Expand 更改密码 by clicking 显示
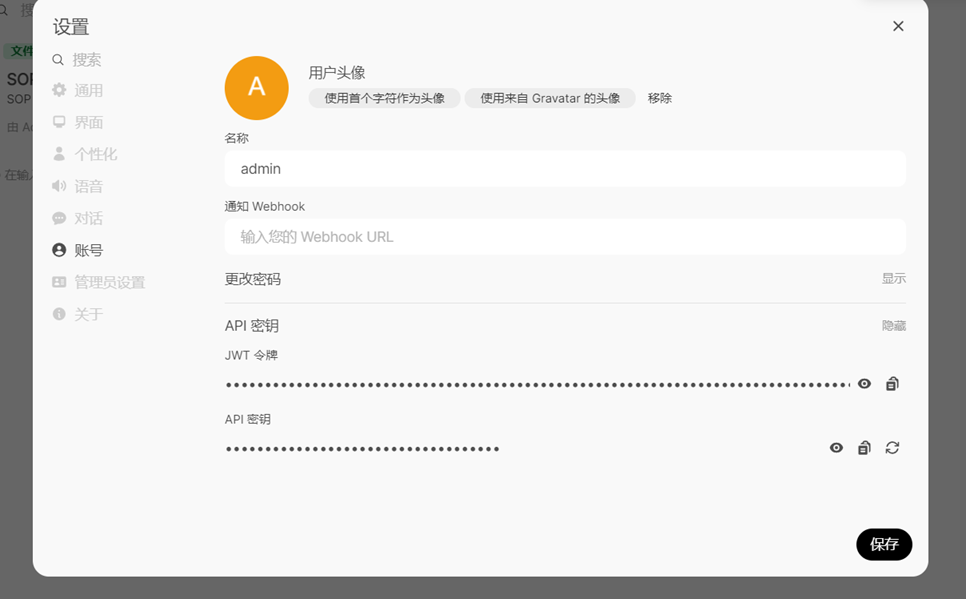Screen dimensions: 966x599 click(x=893, y=279)
